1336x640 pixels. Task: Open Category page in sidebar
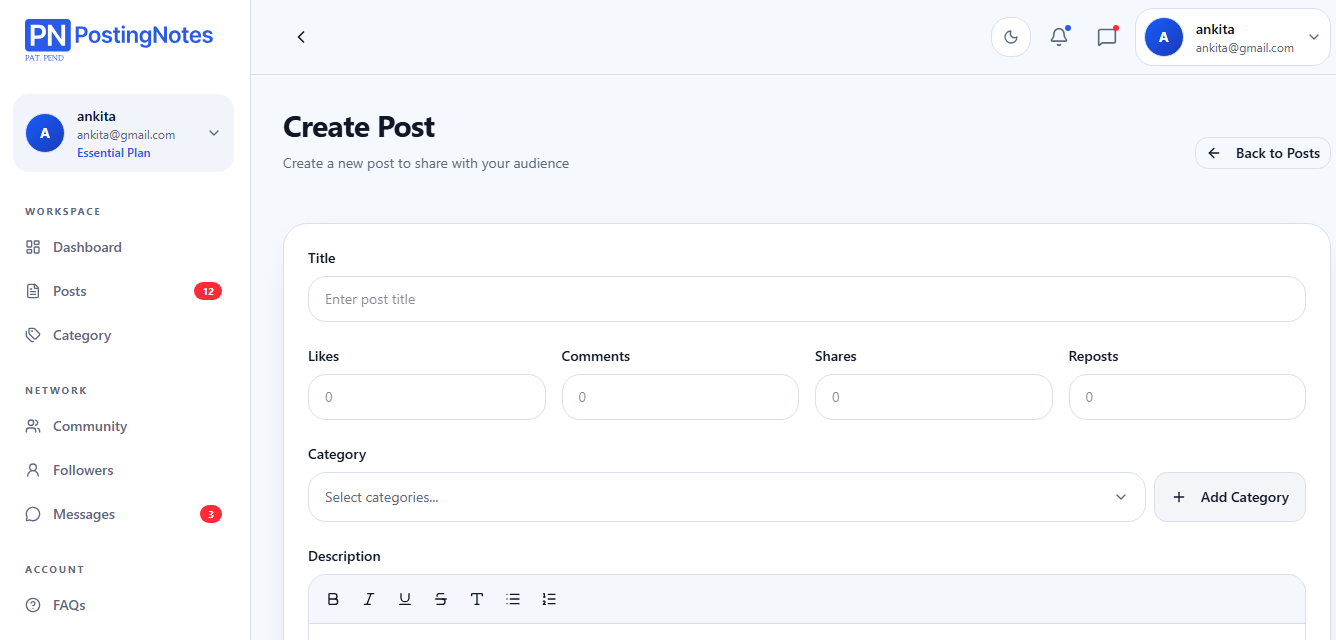125,335
